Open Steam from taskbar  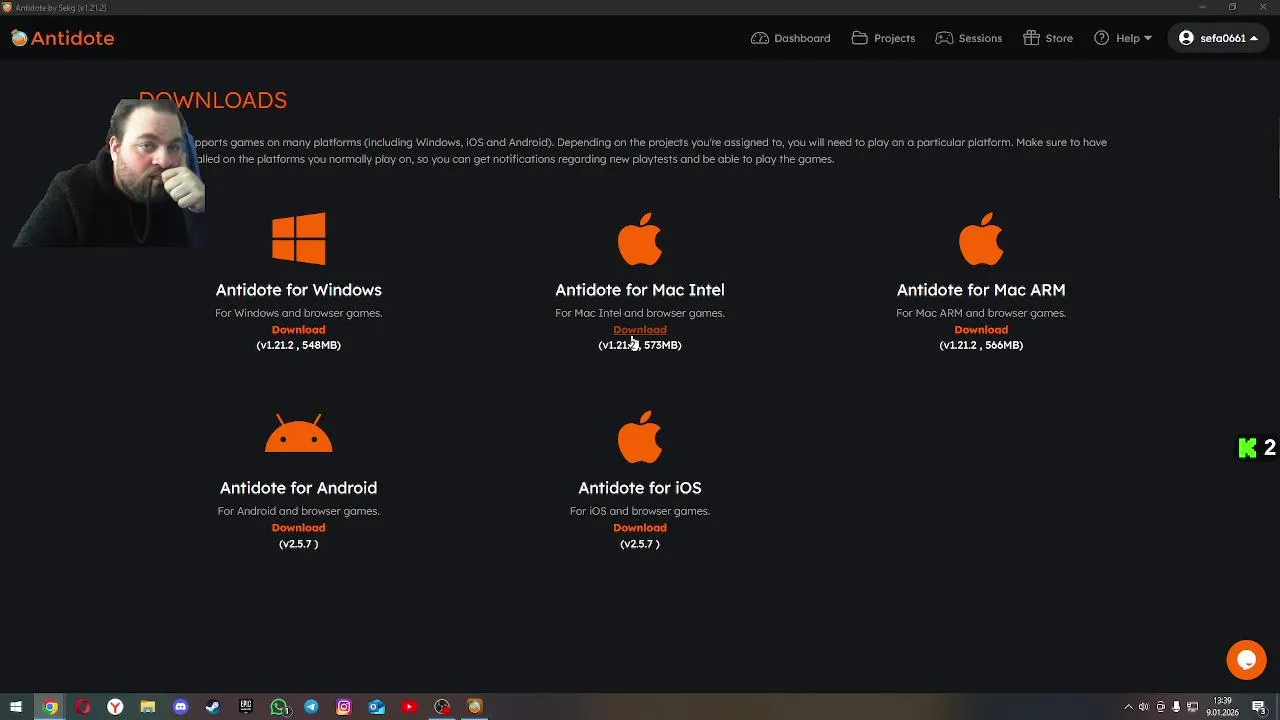[x=213, y=707]
